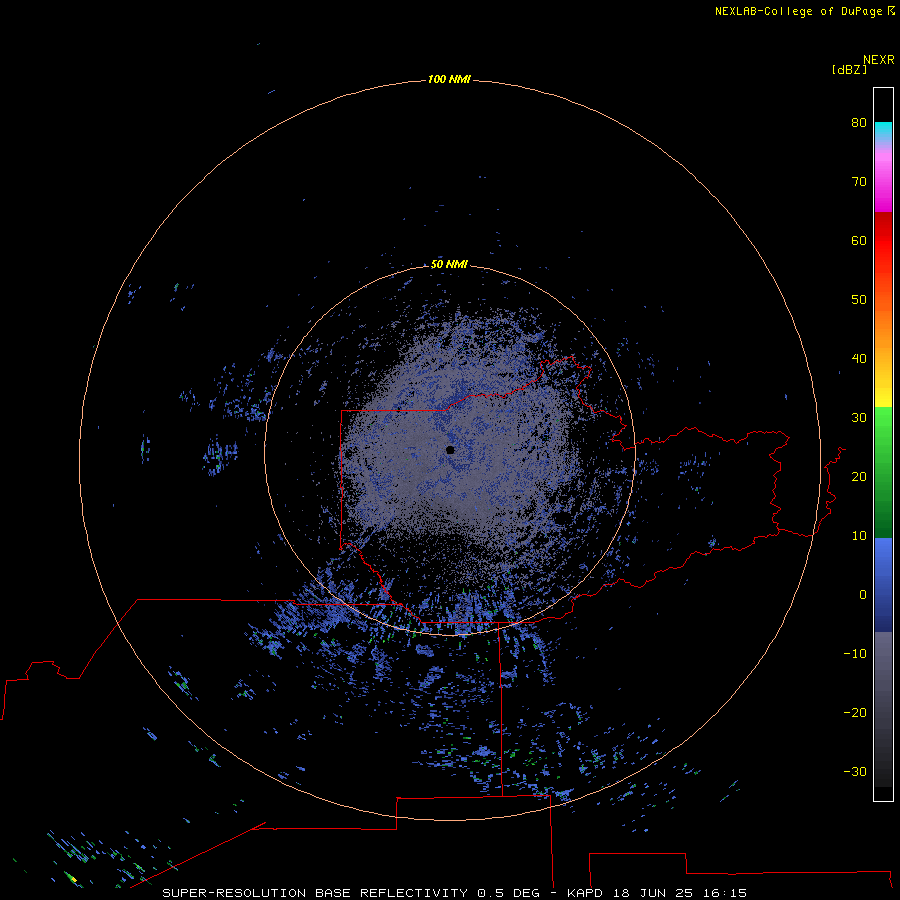Click the black radar site dot at center
The width and height of the screenshot is (900, 900).
pos(450,450)
